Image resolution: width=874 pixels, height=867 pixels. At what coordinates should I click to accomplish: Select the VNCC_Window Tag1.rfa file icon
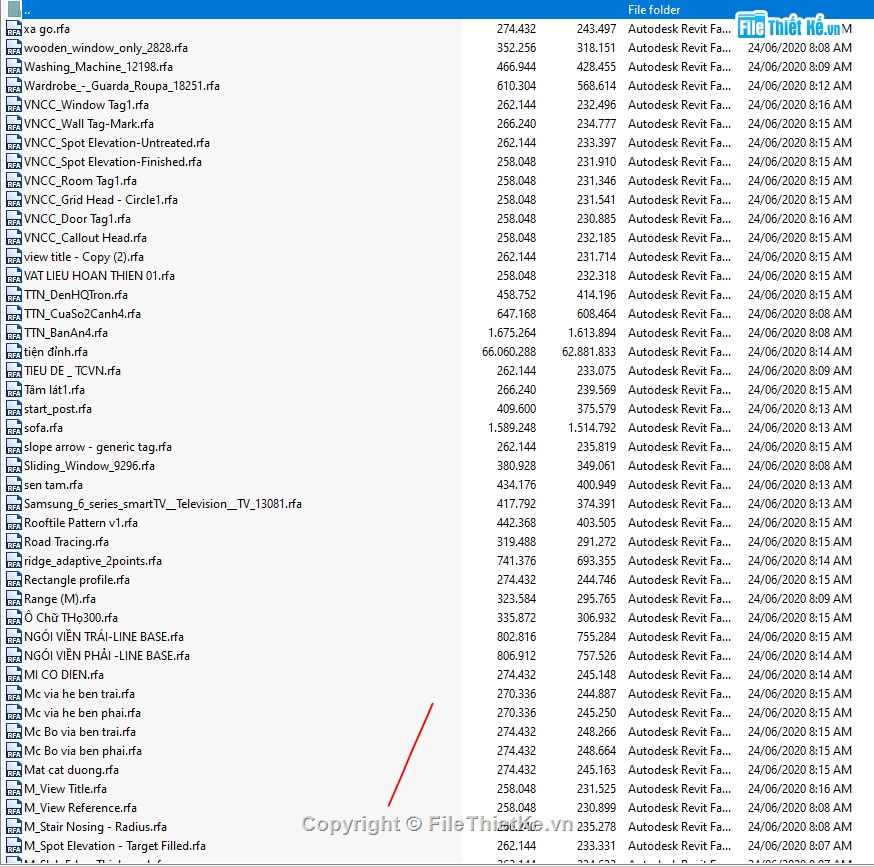[13, 105]
